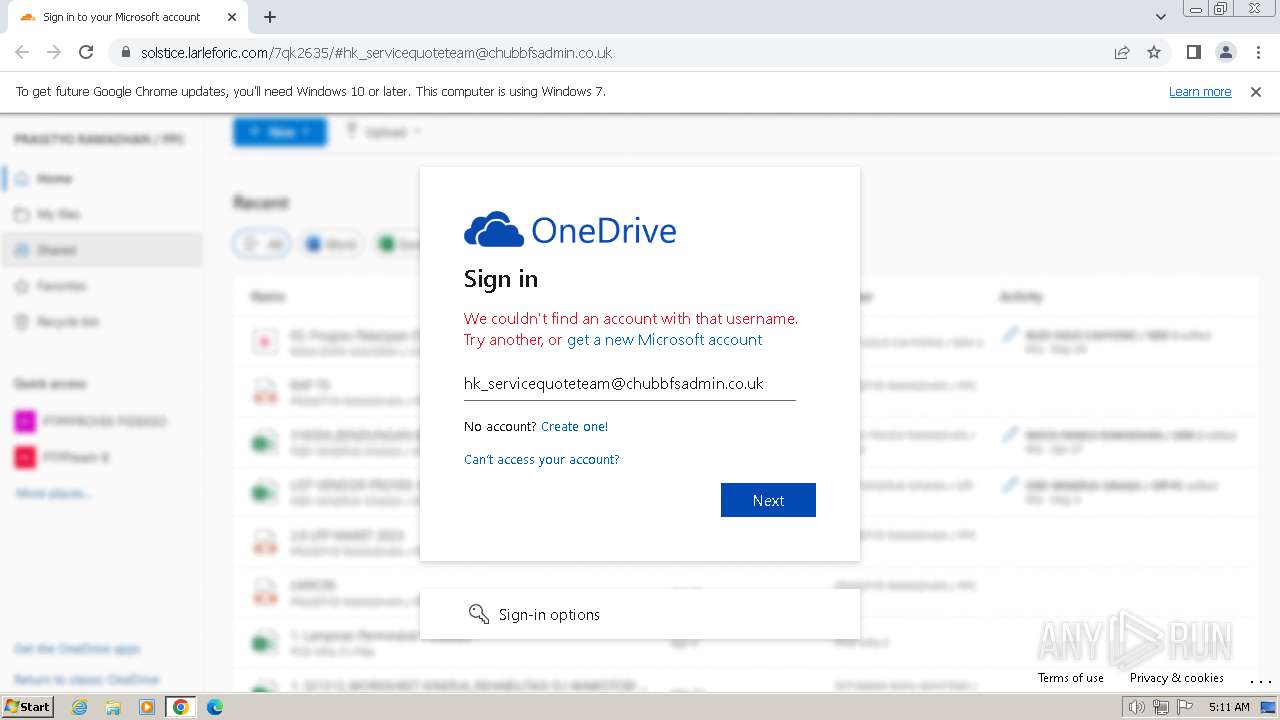Open Sign-in options with key icon

coord(640,614)
